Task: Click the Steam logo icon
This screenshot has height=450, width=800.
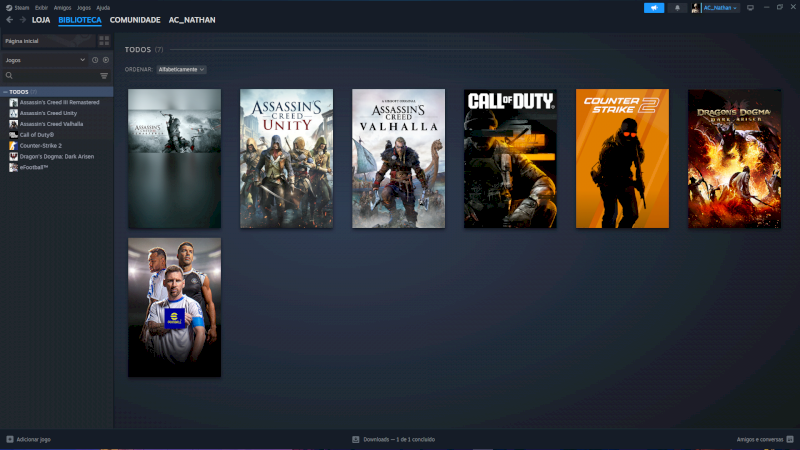Action: [9, 8]
